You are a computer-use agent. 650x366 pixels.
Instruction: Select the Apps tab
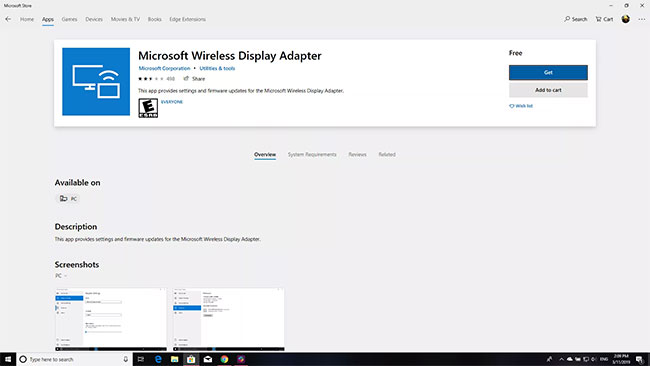coord(48,19)
